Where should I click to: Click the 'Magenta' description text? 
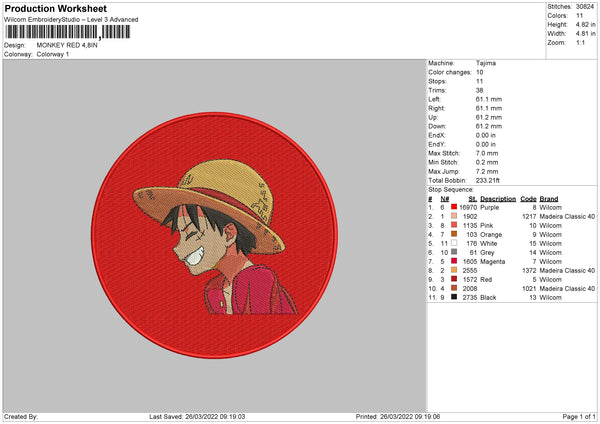coord(492,261)
